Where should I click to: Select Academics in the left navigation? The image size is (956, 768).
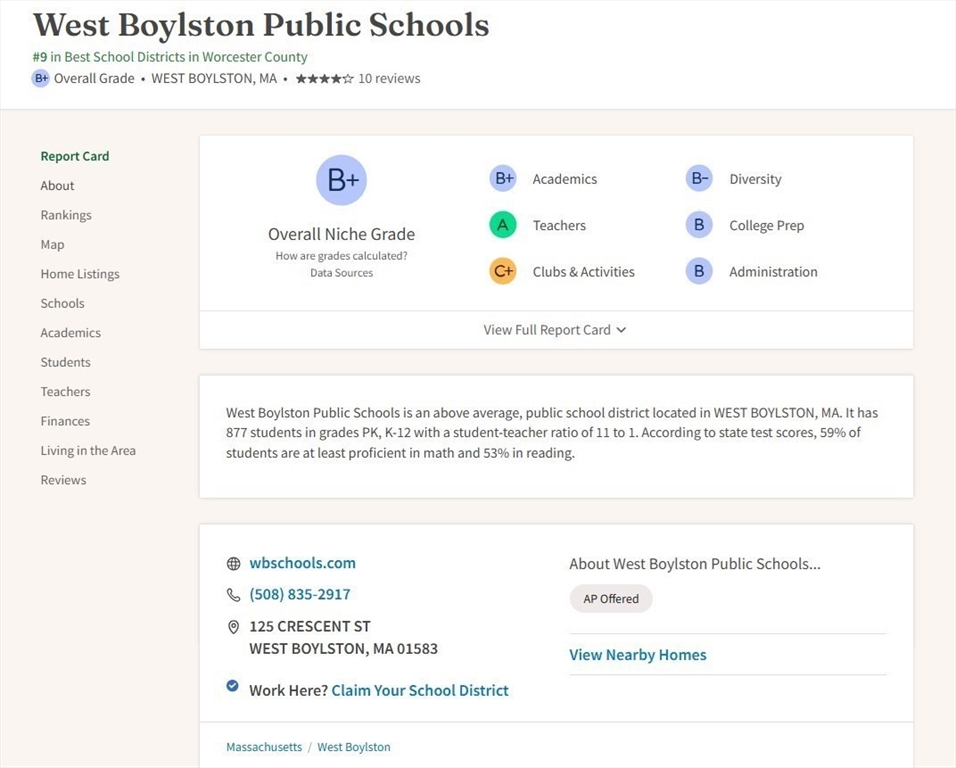[x=70, y=333]
